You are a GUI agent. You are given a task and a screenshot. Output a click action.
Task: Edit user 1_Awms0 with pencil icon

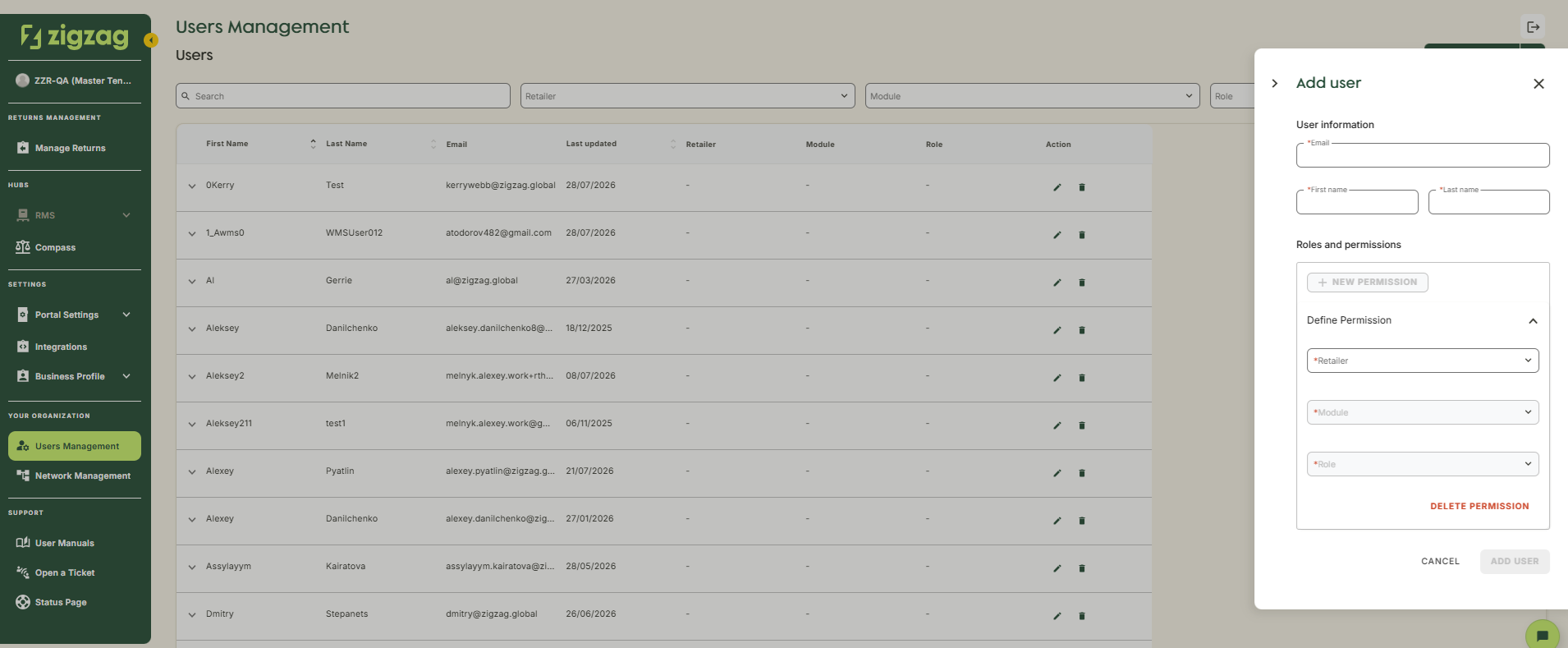click(1057, 235)
